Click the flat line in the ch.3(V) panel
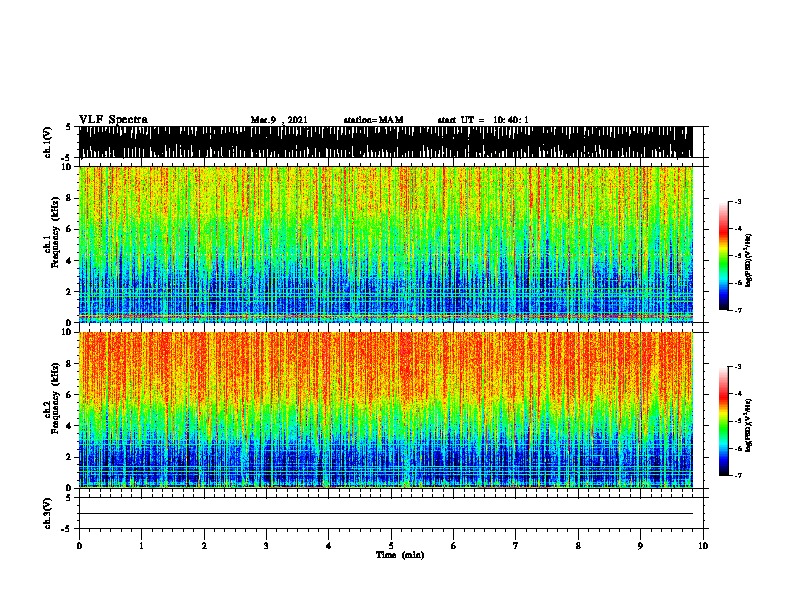Viewport: 792px width, 612px height. (385, 514)
